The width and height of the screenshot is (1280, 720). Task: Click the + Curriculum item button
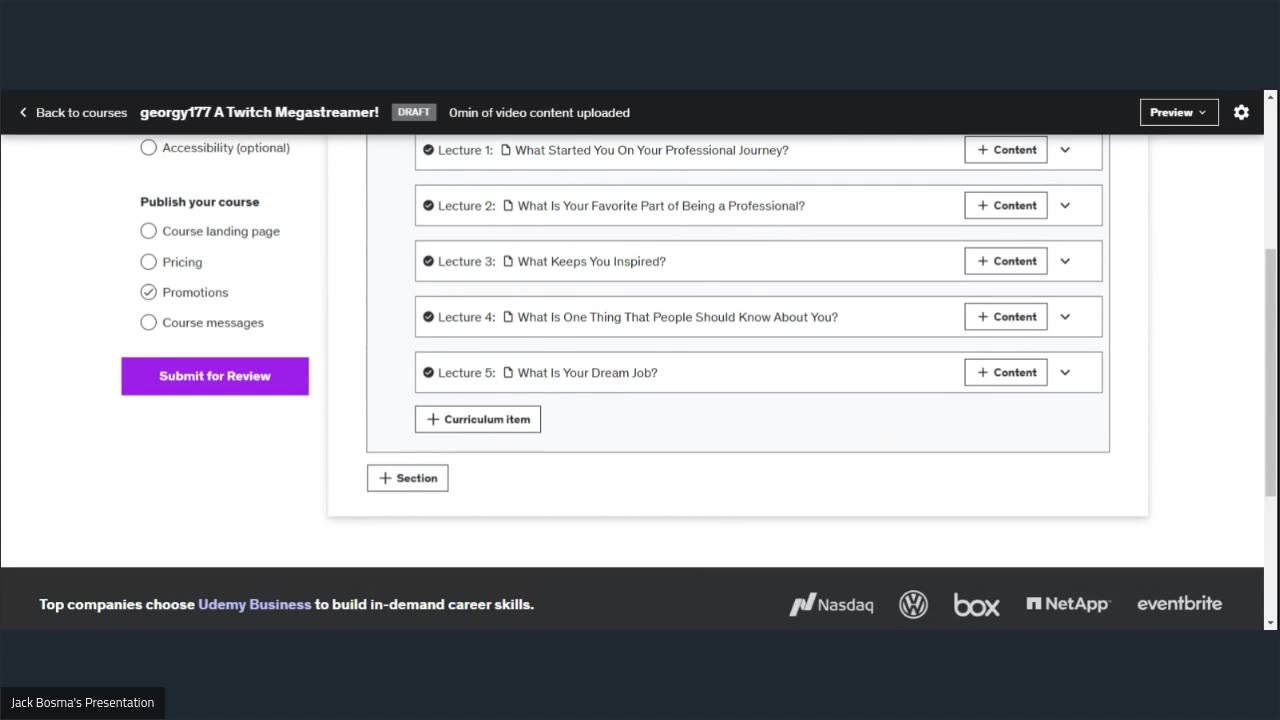[478, 419]
